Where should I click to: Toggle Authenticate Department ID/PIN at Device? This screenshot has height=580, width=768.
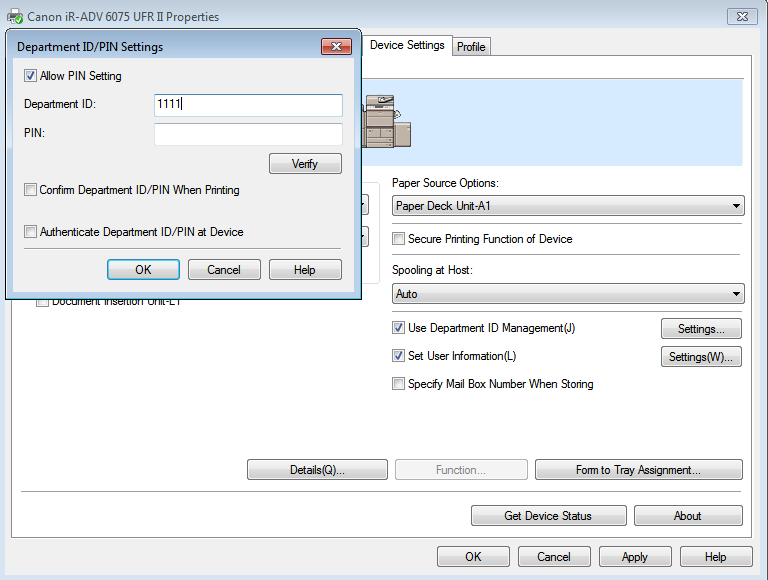(x=31, y=232)
